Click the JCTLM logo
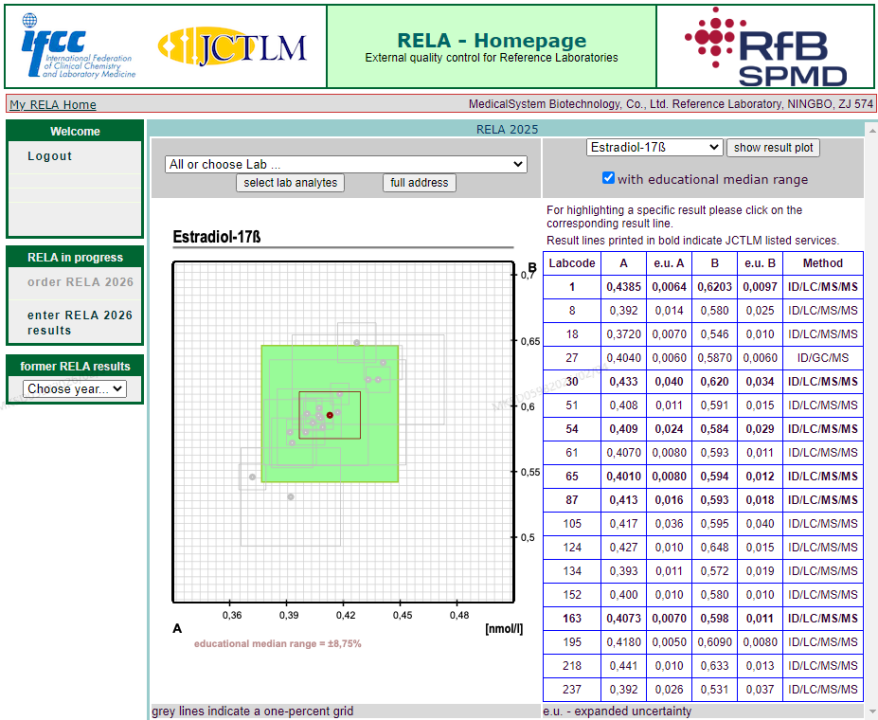This screenshot has height=720, width=878. [232, 47]
